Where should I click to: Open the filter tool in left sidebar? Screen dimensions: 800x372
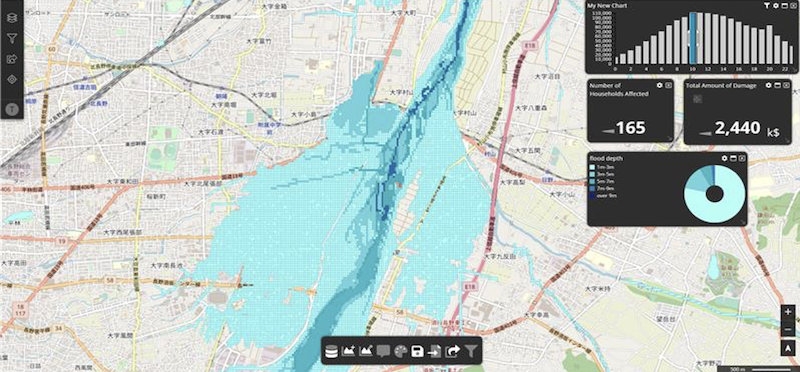pyautogui.click(x=12, y=38)
